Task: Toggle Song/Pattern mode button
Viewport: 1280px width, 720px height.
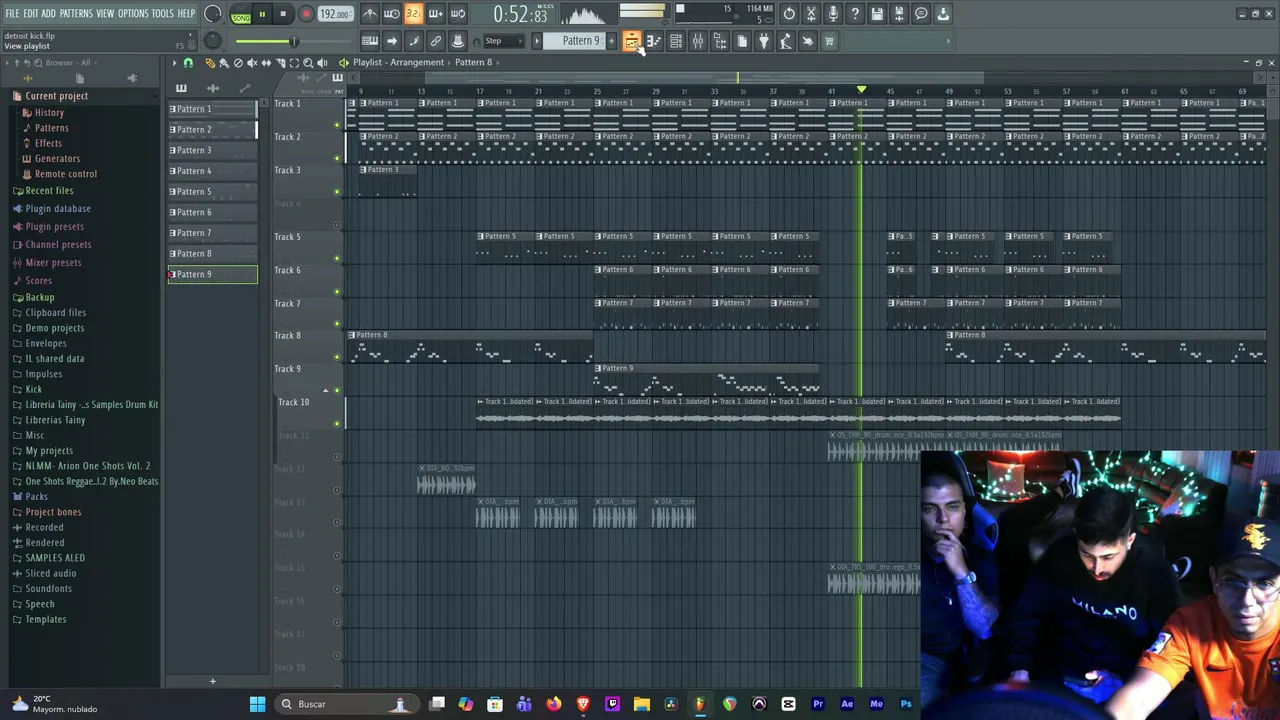Action: coord(241,14)
